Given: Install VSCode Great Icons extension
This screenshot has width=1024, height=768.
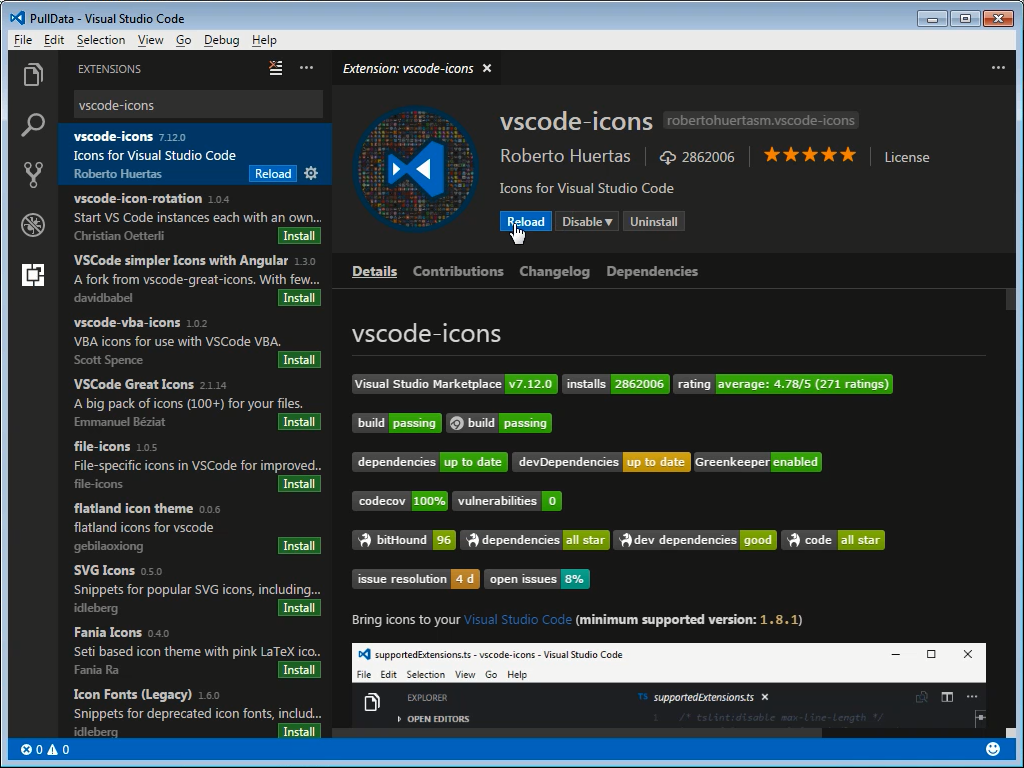Looking at the screenshot, I should tap(299, 422).
